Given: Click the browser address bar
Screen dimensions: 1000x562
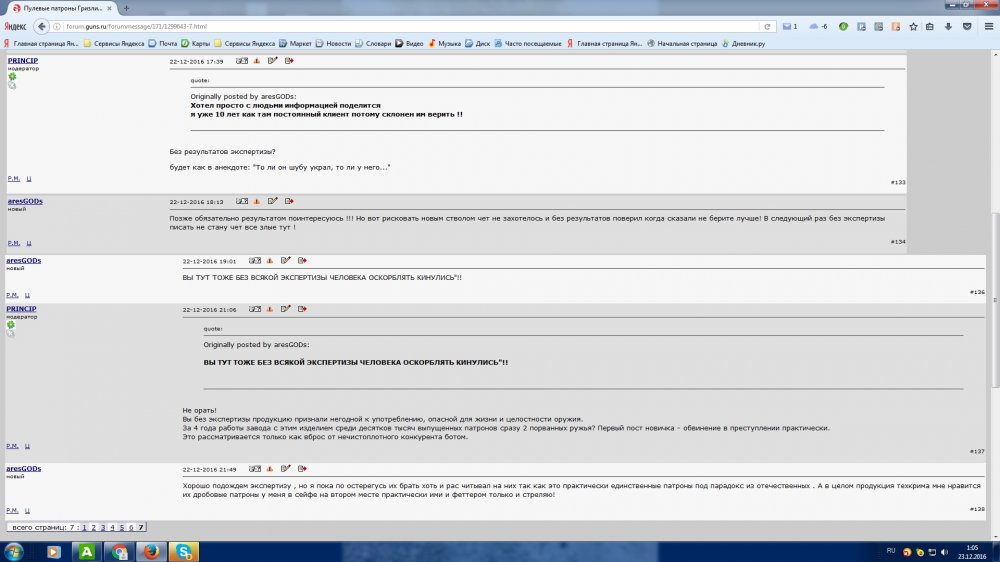Looking at the screenshot, I should point(400,26).
